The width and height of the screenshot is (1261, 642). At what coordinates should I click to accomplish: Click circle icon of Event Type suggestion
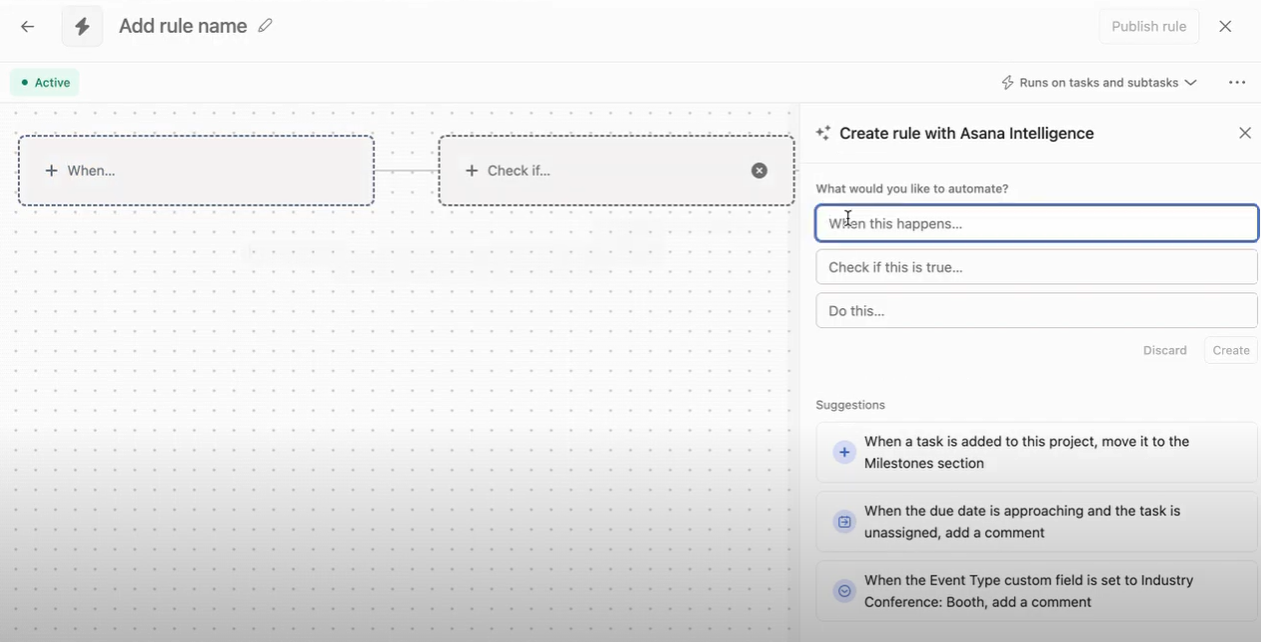click(x=845, y=591)
